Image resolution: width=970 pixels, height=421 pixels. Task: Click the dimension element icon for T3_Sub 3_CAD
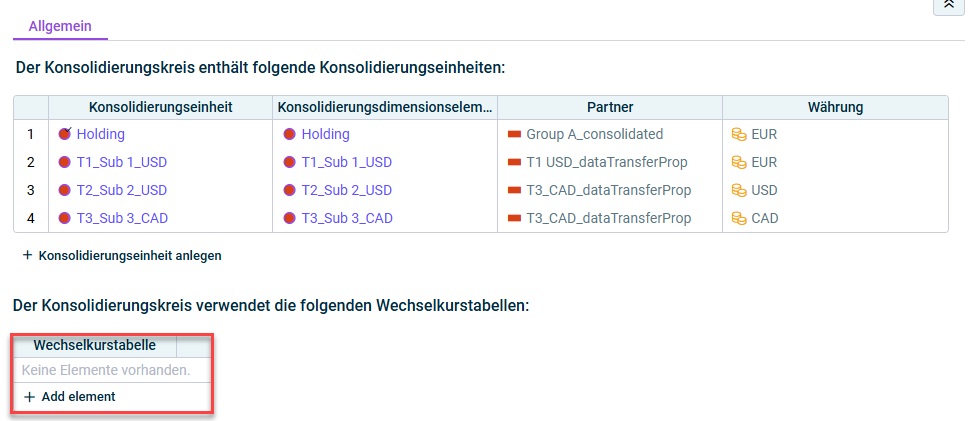(x=290, y=218)
